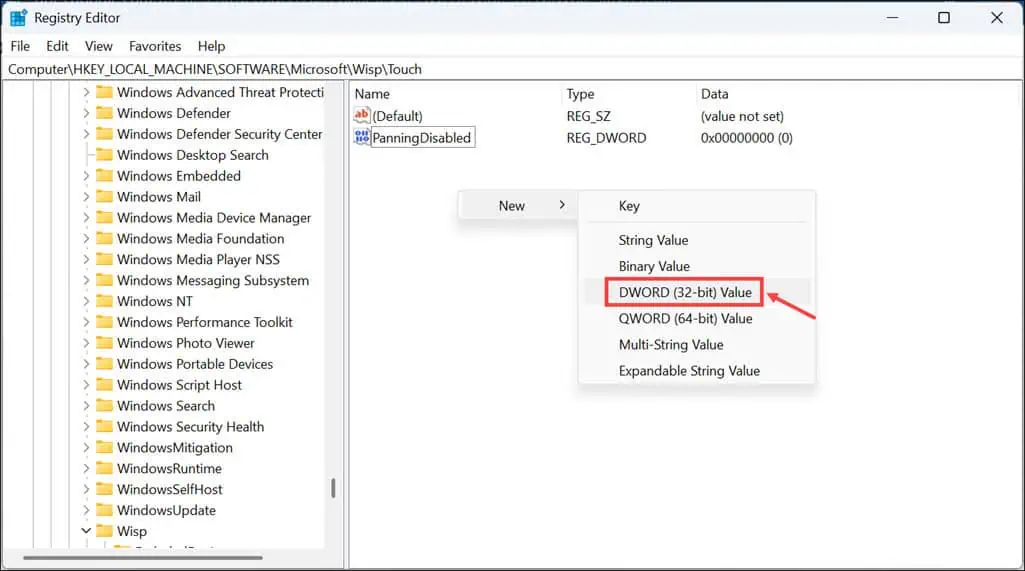
Task: Open the File menu
Action: coord(20,46)
